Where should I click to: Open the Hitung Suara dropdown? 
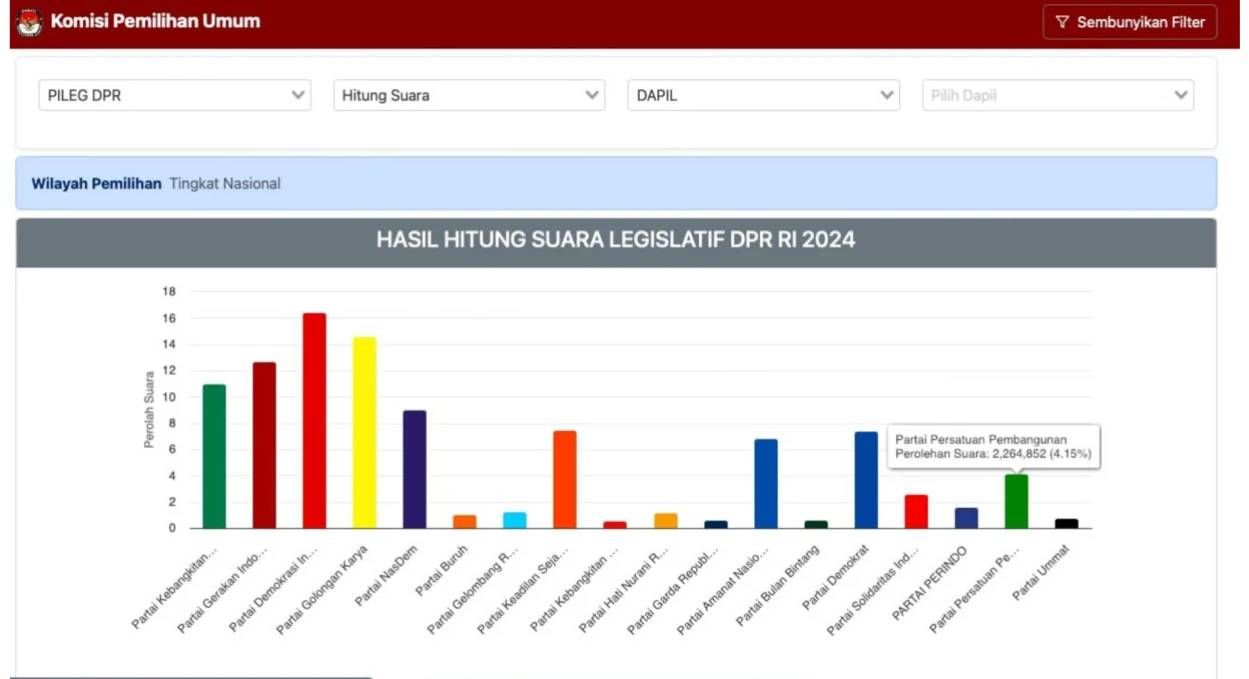point(469,95)
